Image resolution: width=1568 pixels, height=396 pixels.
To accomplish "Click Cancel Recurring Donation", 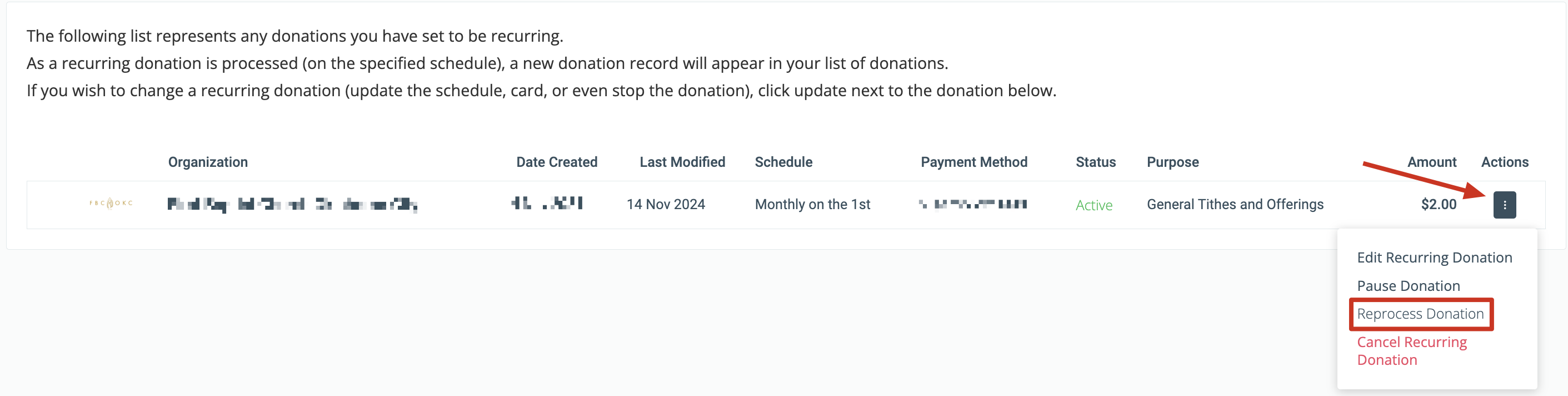I will tap(1411, 350).
